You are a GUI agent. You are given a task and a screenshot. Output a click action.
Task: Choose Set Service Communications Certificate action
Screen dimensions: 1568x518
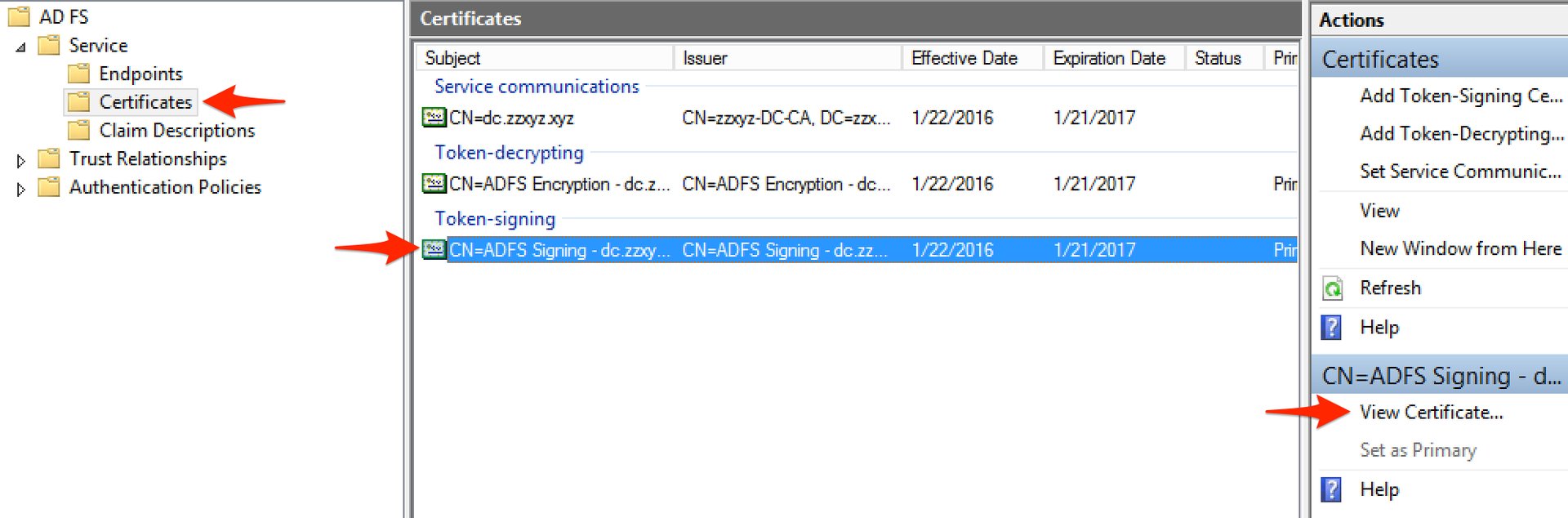(x=1459, y=172)
